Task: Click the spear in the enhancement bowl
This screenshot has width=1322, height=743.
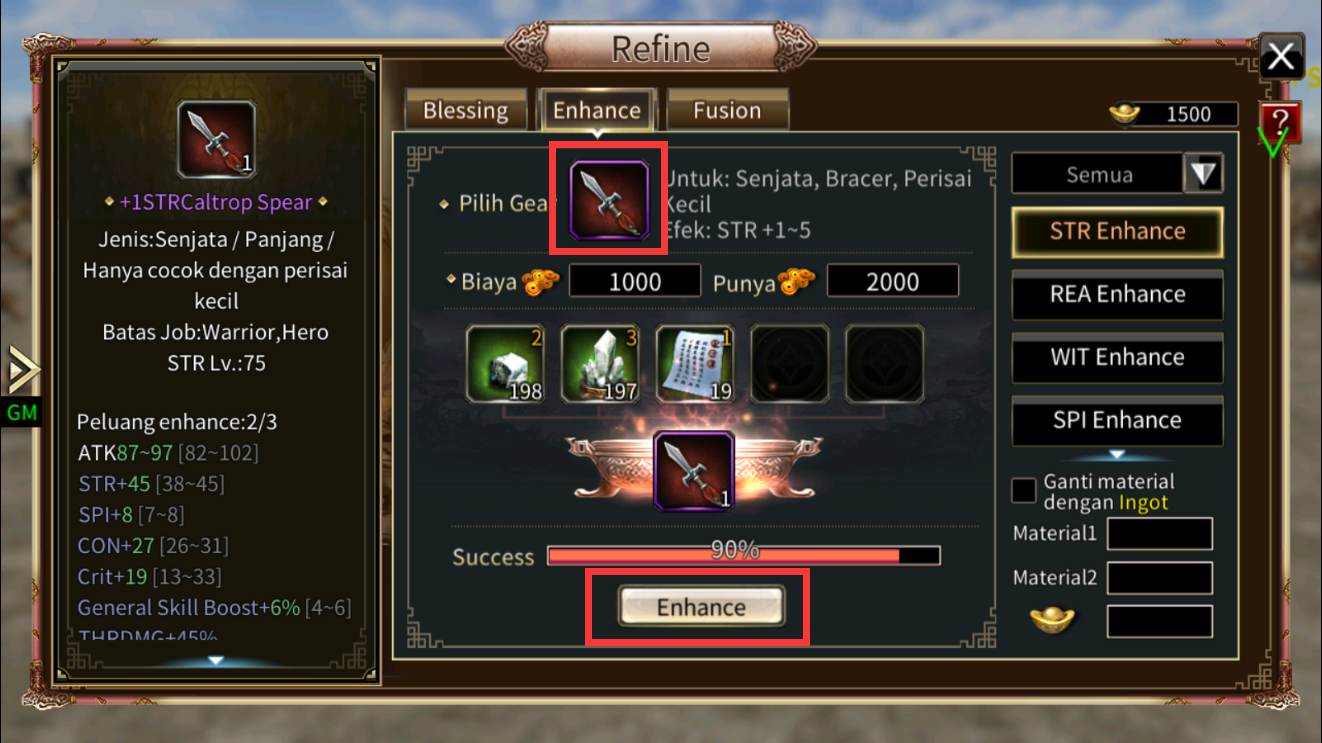Action: [x=693, y=471]
